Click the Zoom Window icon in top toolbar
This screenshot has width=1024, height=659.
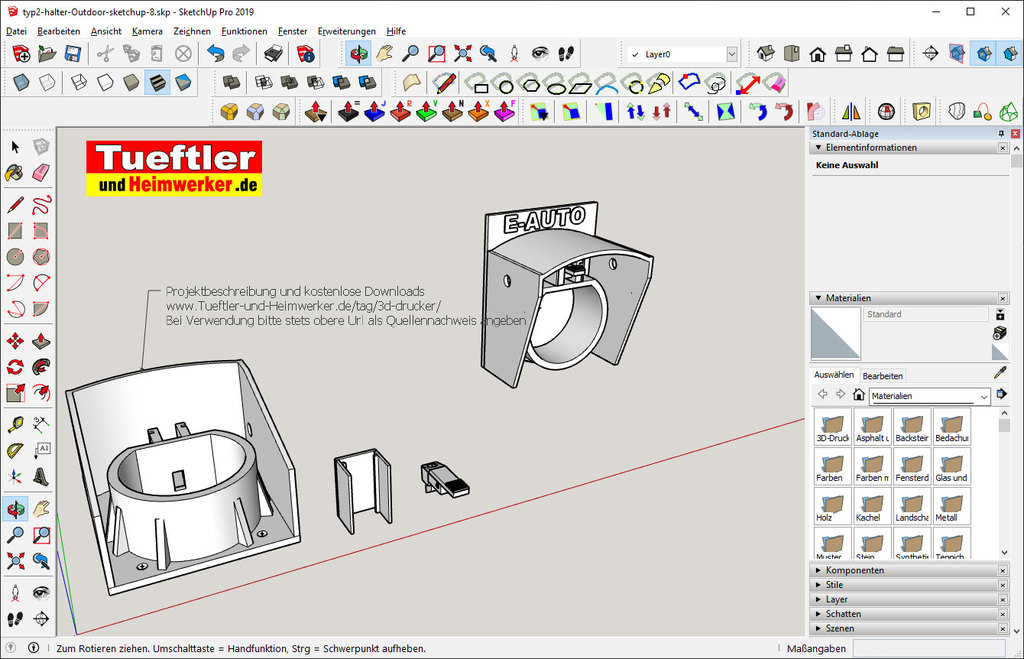point(436,54)
